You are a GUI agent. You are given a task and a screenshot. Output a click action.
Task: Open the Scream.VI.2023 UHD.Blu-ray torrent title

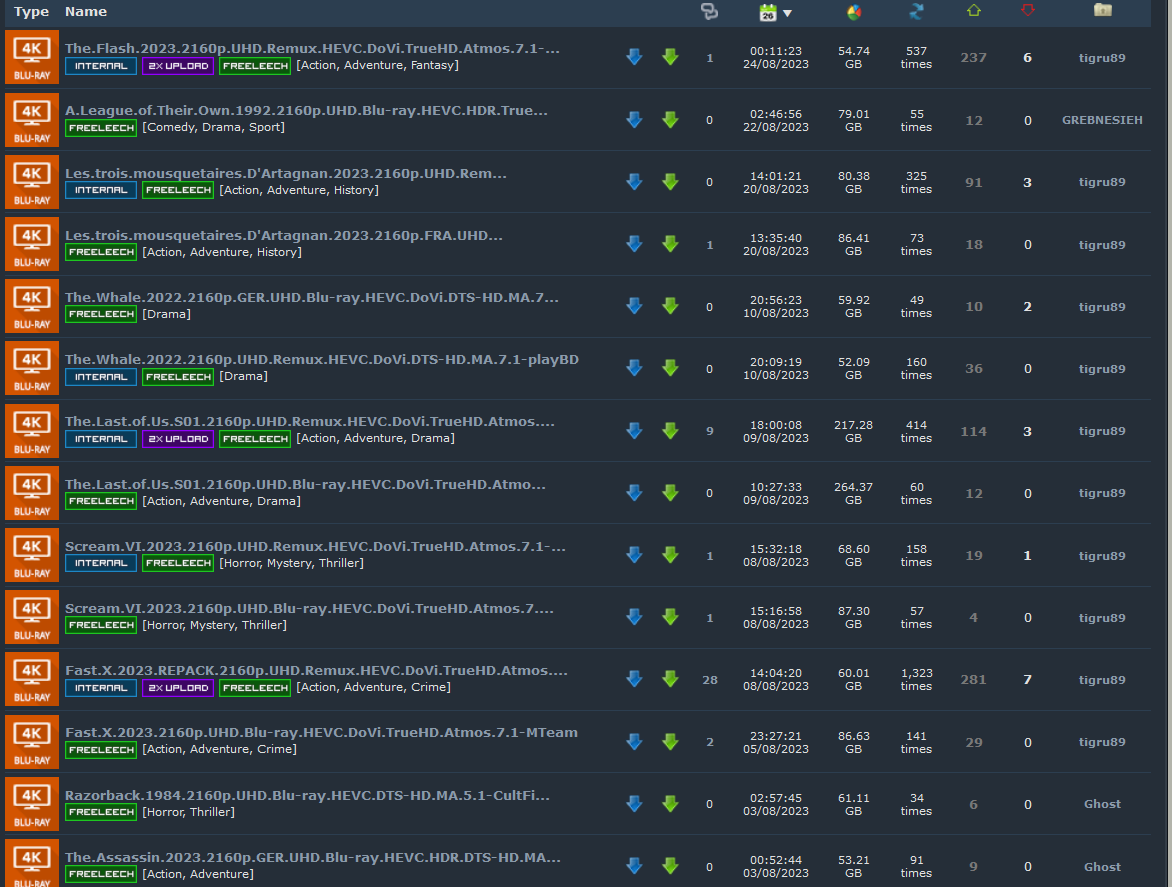309,608
